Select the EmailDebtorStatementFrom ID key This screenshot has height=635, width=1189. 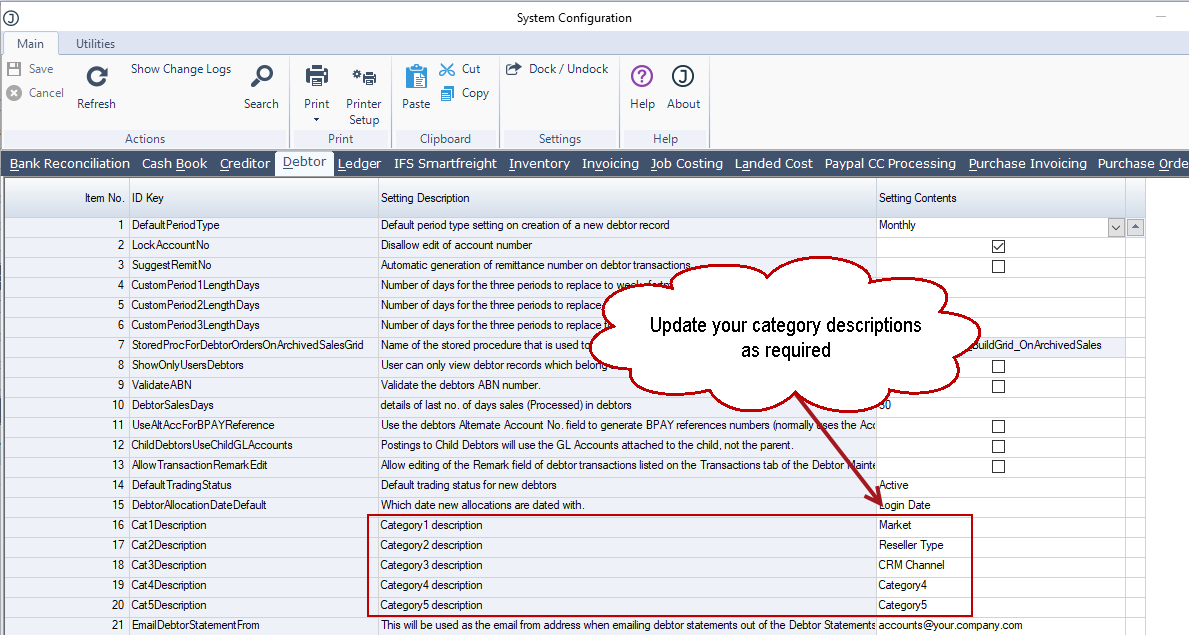point(196,625)
